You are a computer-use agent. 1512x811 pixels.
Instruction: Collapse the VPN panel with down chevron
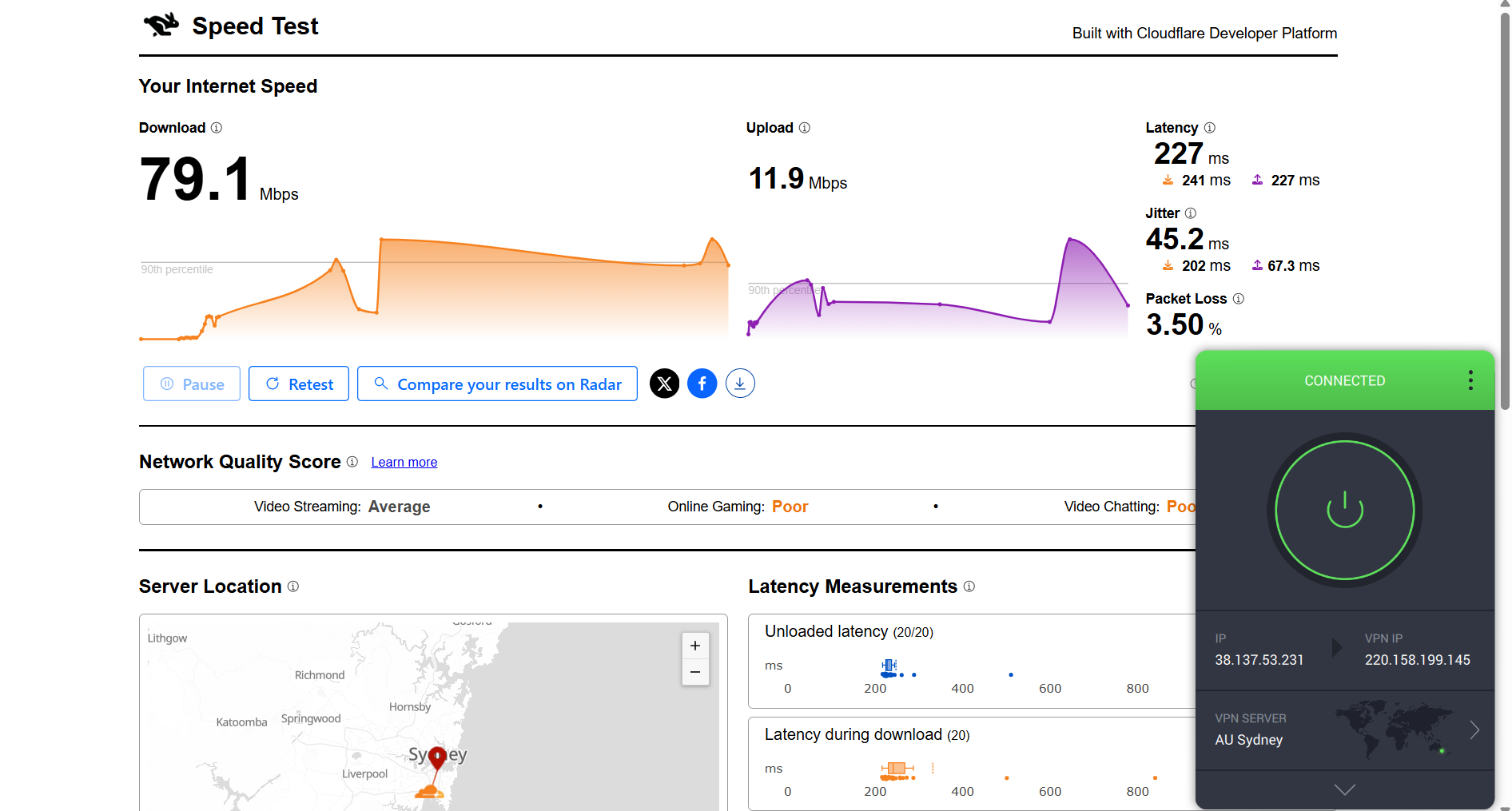pos(1344,789)
